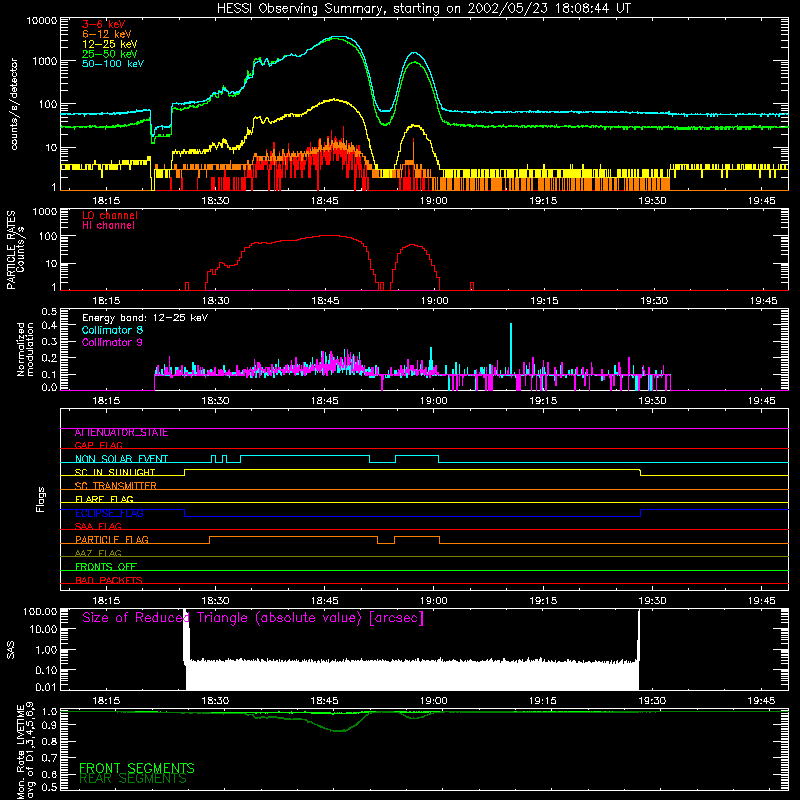The height and width of the screenshot is (800, 800).
Task: Click the ATTENUATOR_STATE flag label
Action: tap(121, 432)
